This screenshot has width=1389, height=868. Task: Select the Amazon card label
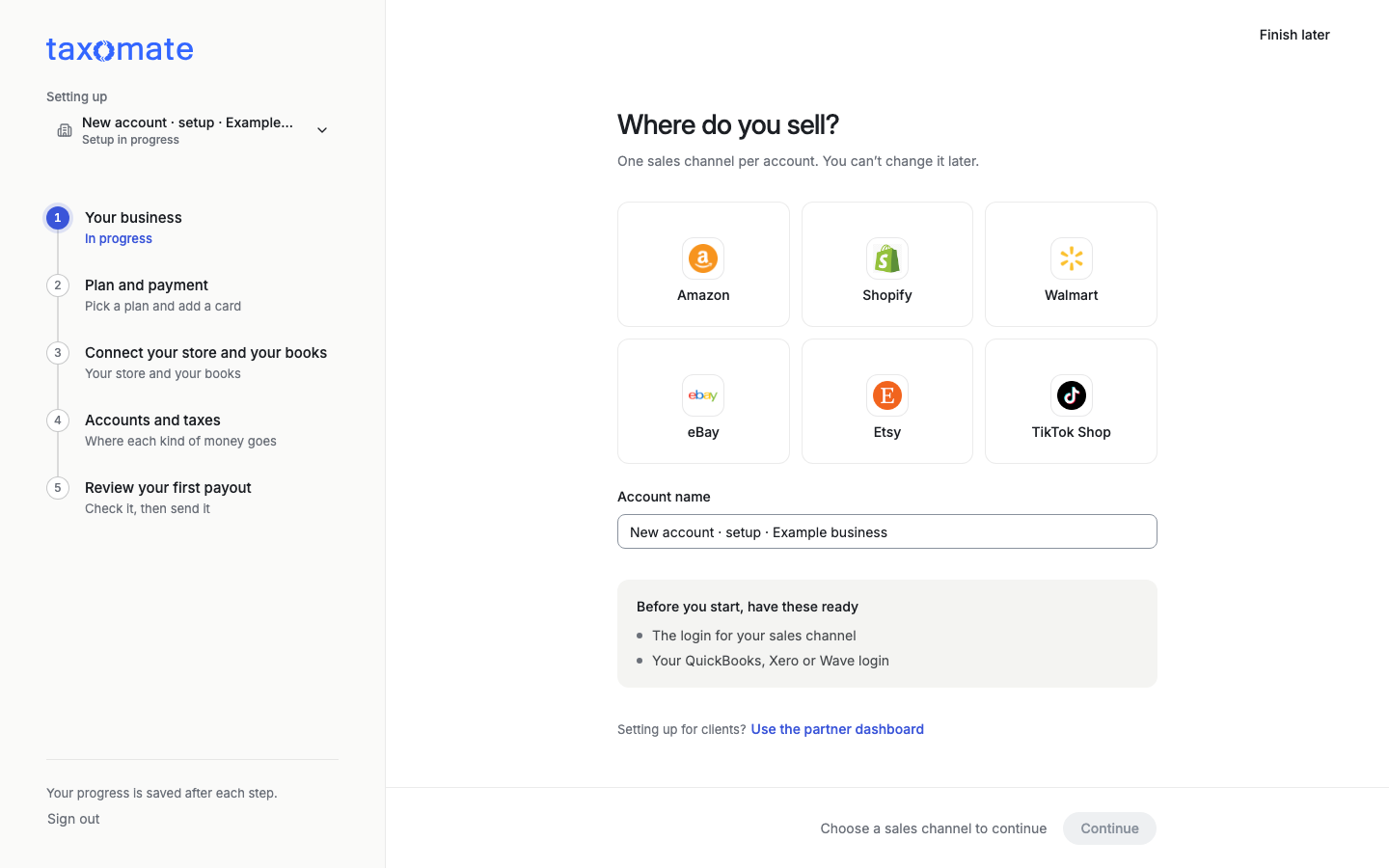[x=703, y=295]
